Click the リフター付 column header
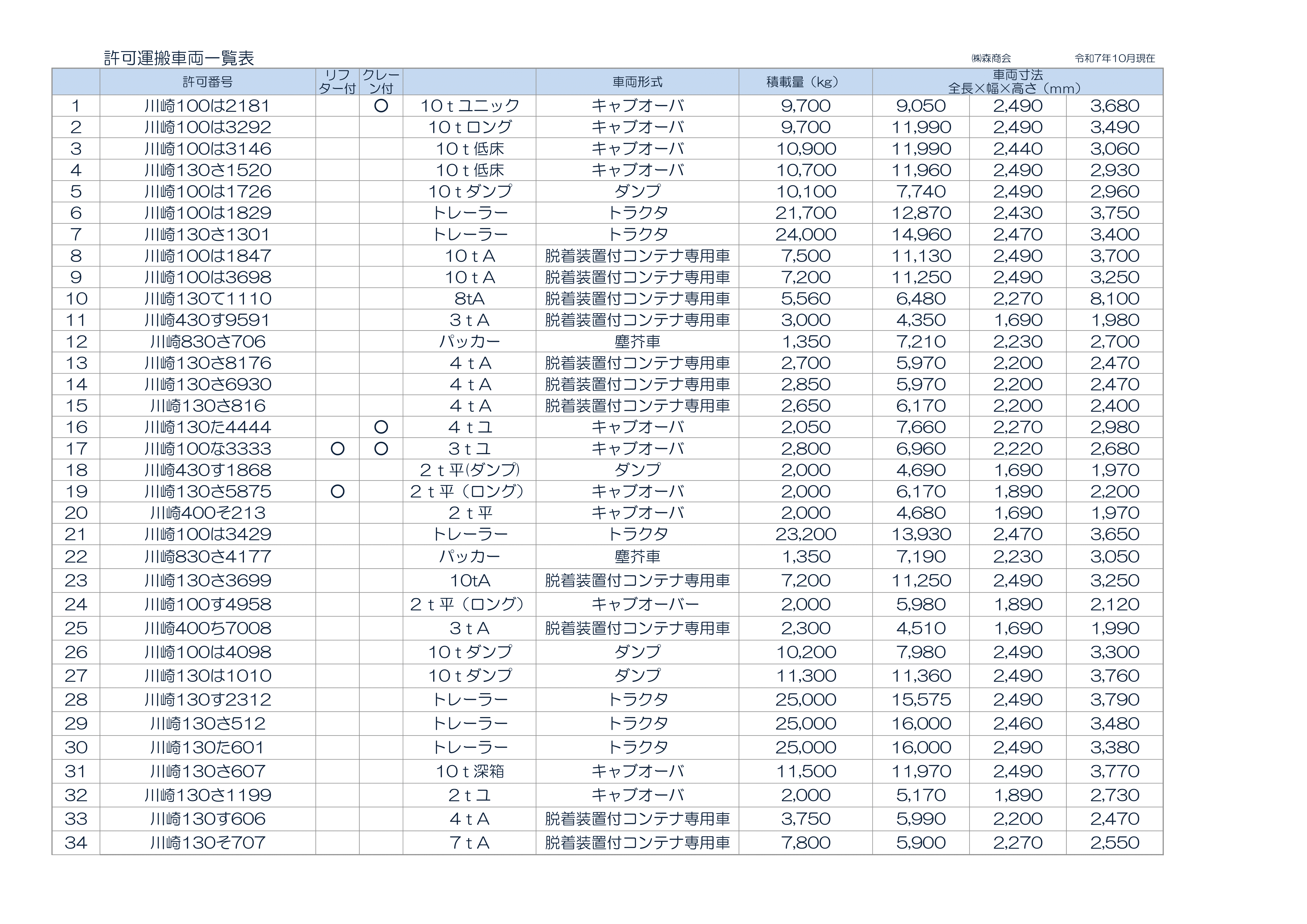Image resolution: width=1307 pixels, height=924 pixels. 337,82
